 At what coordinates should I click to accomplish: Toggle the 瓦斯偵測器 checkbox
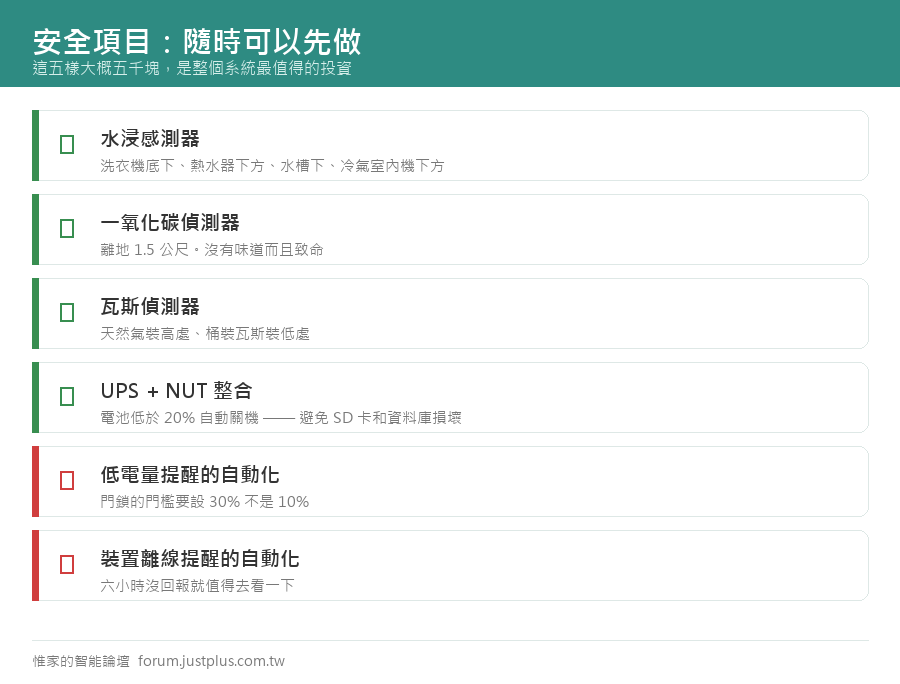tap(67, 313)
